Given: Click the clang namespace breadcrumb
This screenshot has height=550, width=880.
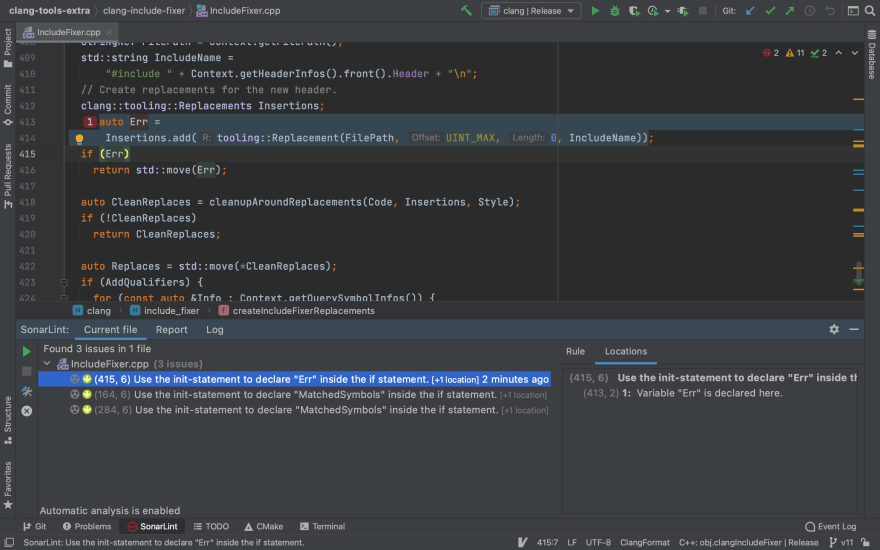Looking at the screenshot, I should click(92, 310).
